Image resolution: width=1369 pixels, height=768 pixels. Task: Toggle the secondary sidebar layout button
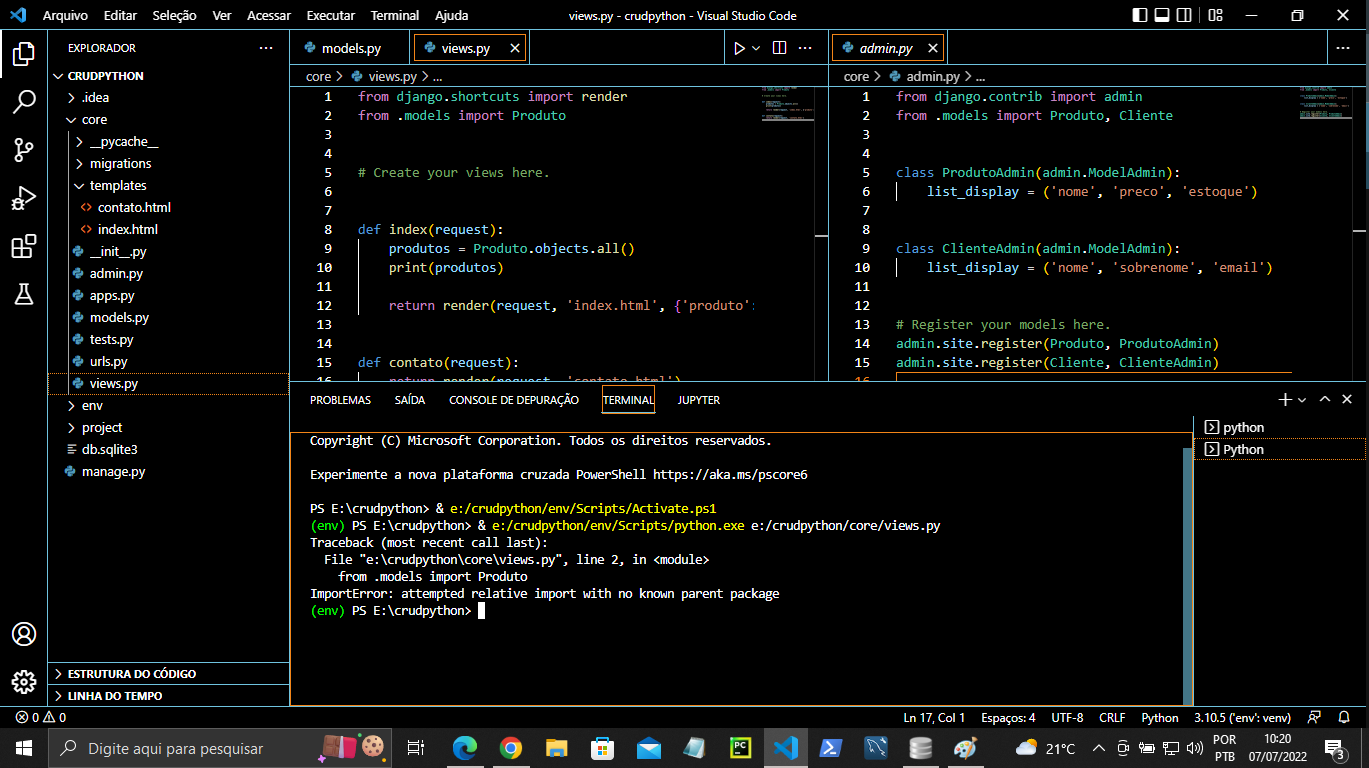(x=1184, y=15)
